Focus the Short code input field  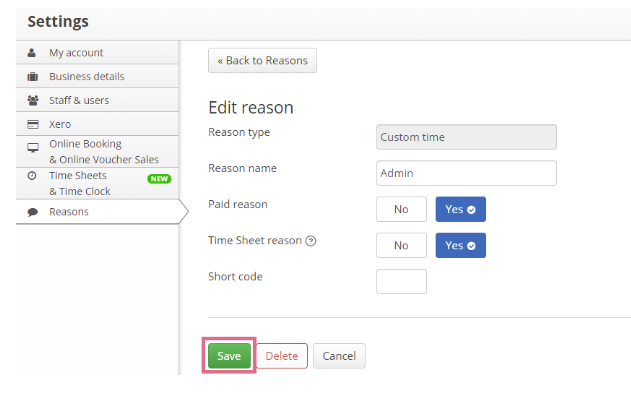401,281
